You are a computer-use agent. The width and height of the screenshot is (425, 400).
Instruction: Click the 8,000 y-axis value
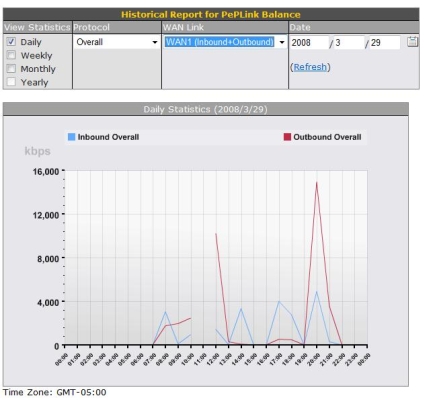(48, 259)
